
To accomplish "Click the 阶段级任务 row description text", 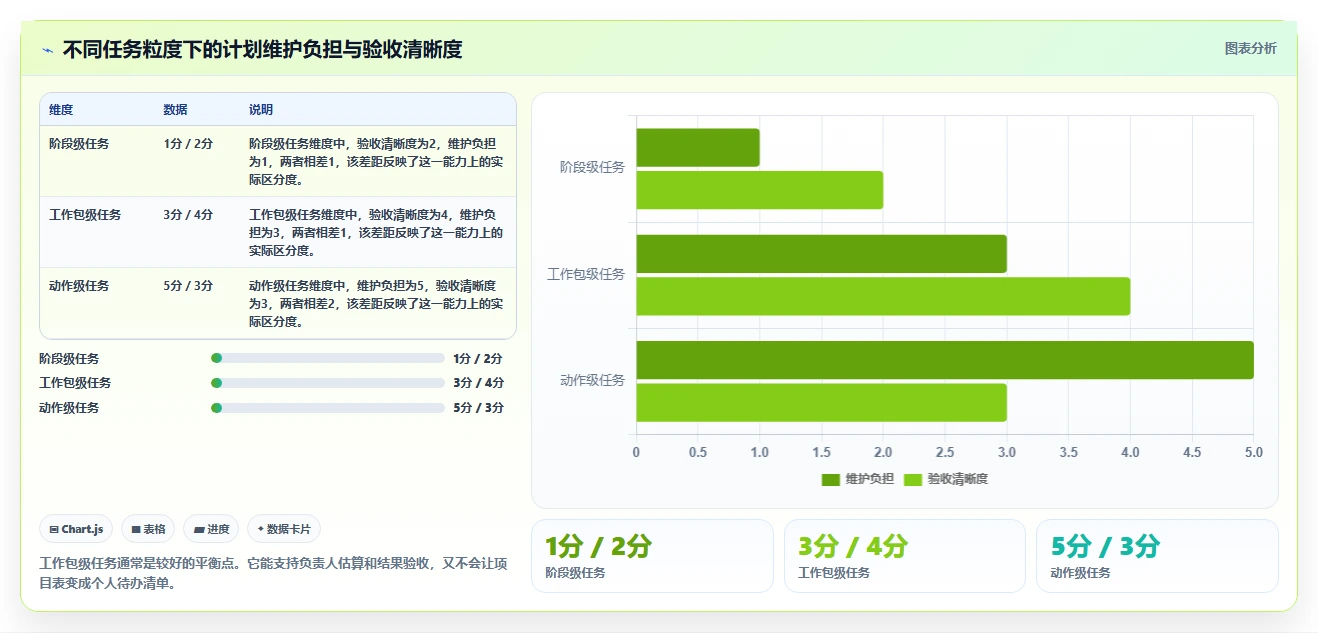I will coord(376,162).
